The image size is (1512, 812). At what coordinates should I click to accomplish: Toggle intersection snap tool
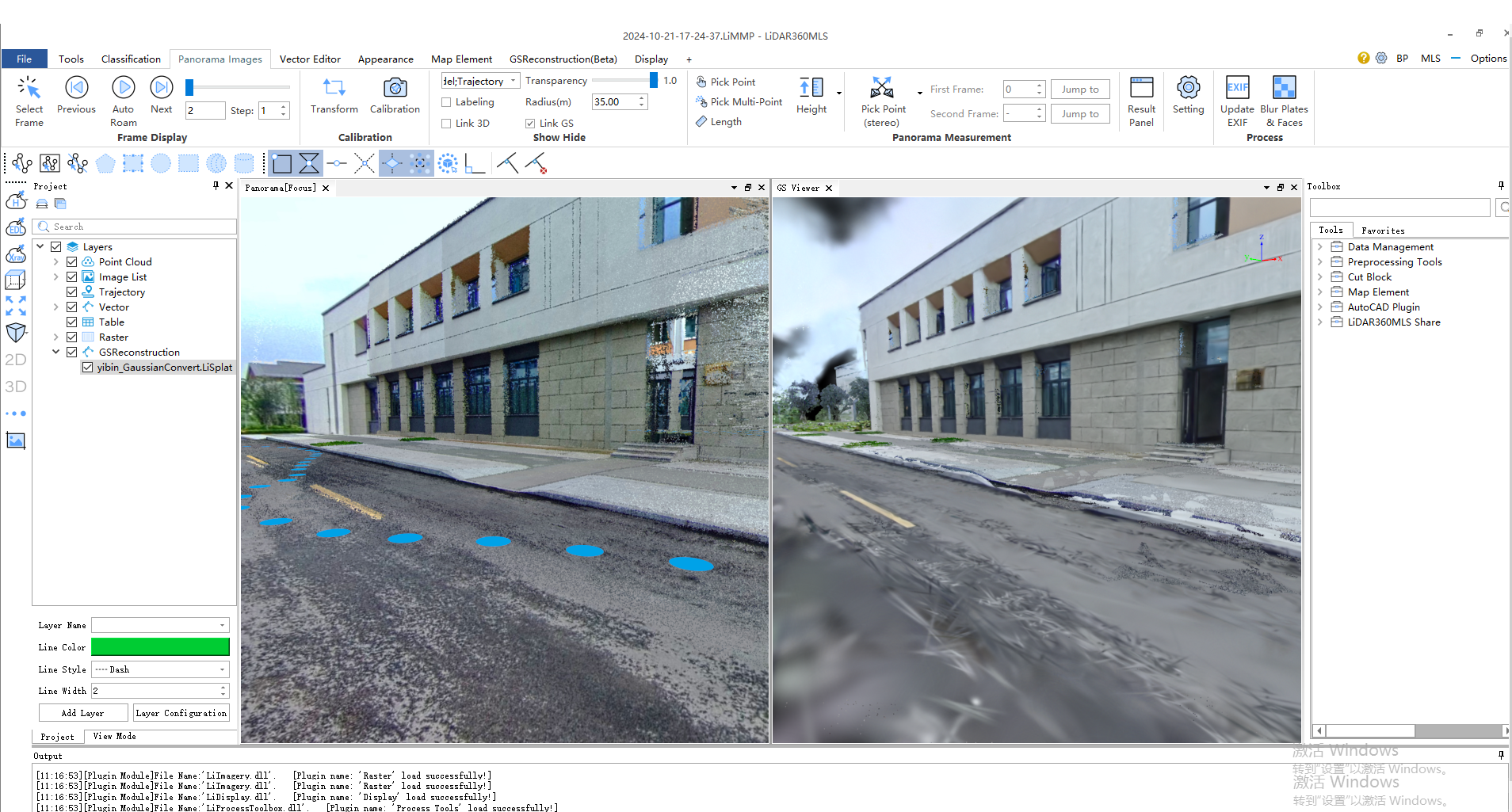tap(365, 164)
